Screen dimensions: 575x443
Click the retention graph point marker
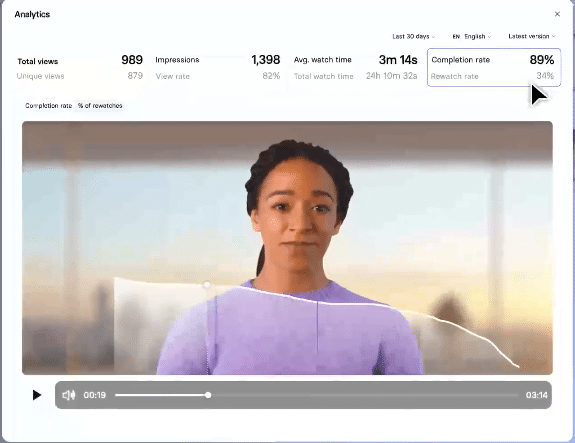[207, 285]
